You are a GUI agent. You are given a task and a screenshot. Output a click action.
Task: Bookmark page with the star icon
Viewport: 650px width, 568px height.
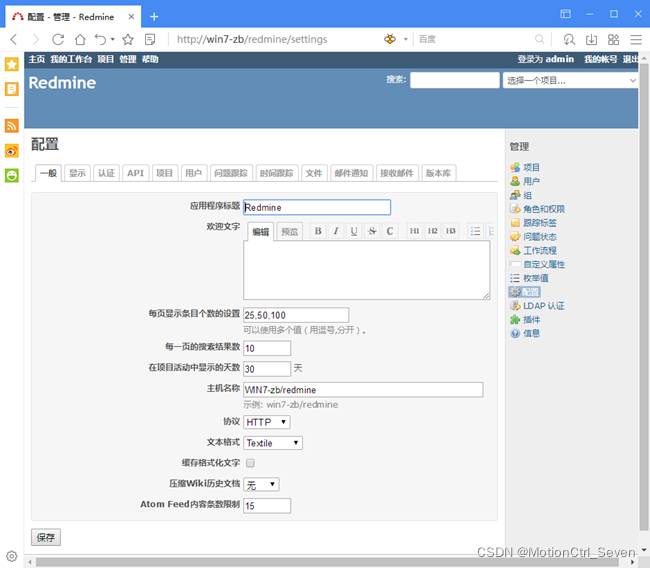pos(128,39)
